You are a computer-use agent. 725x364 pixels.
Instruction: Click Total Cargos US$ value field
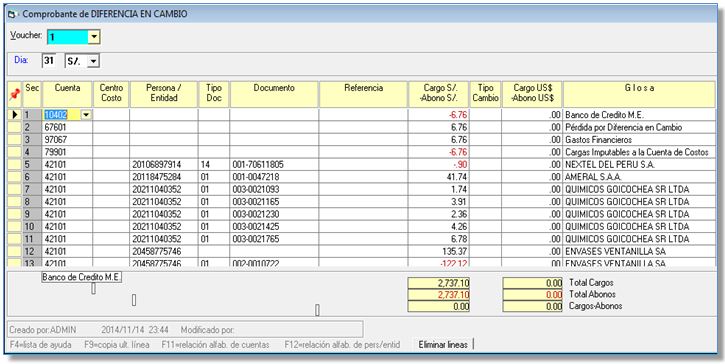point(532,283)
